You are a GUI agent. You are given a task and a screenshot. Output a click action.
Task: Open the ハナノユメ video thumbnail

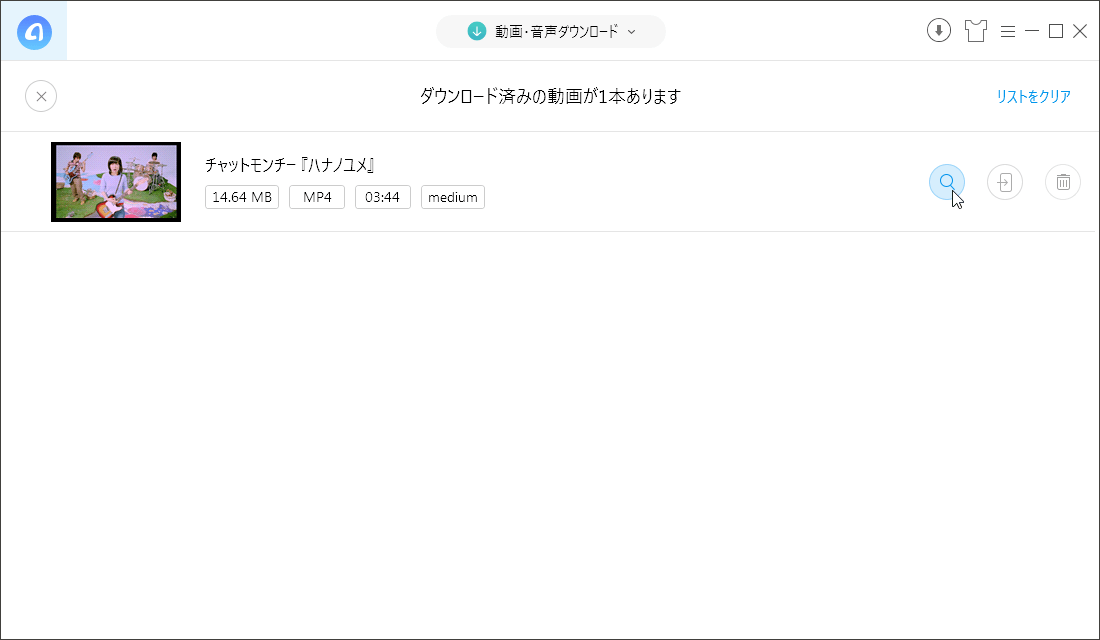(x=116, y=182)
